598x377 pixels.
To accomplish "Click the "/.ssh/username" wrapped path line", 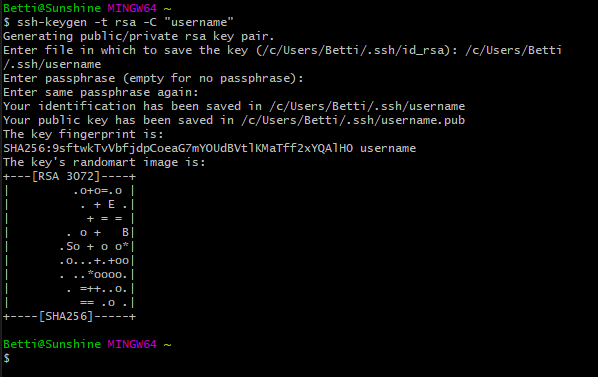I will click(x=52, y=64).
